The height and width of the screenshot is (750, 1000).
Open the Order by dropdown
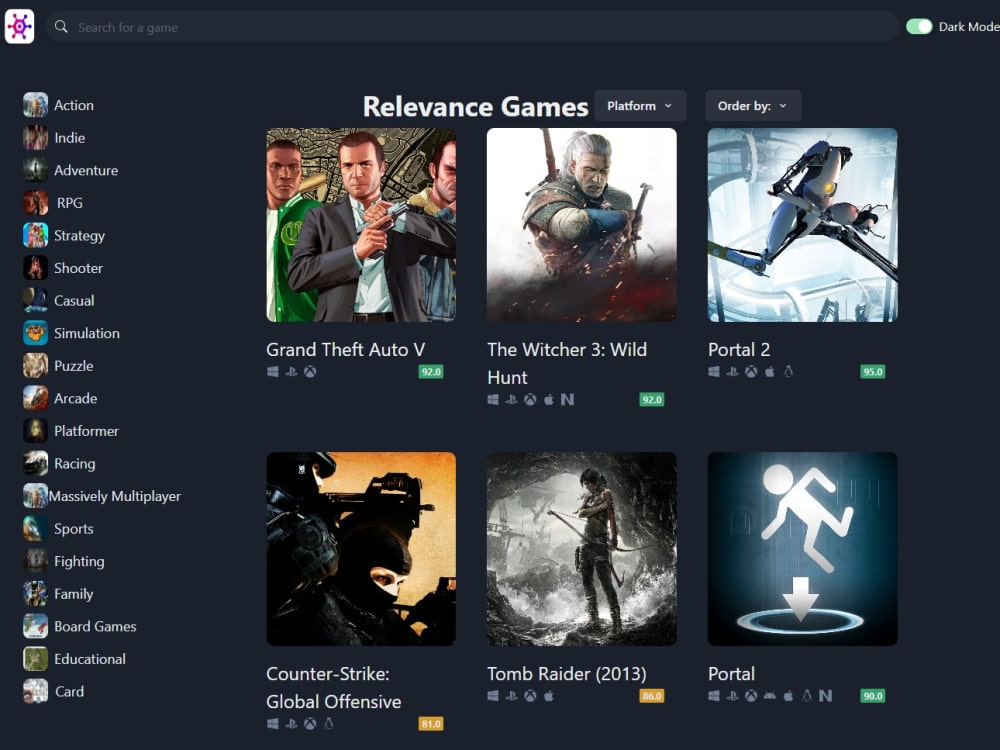(753, 106)
